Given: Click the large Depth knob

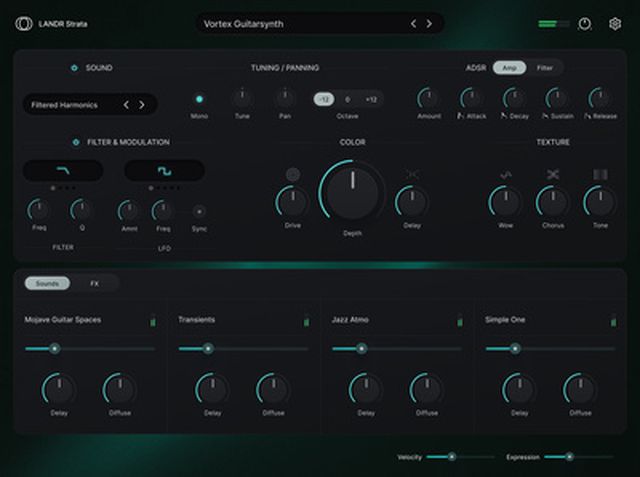Looking at the screenshot, I should [x=352, y=192].
